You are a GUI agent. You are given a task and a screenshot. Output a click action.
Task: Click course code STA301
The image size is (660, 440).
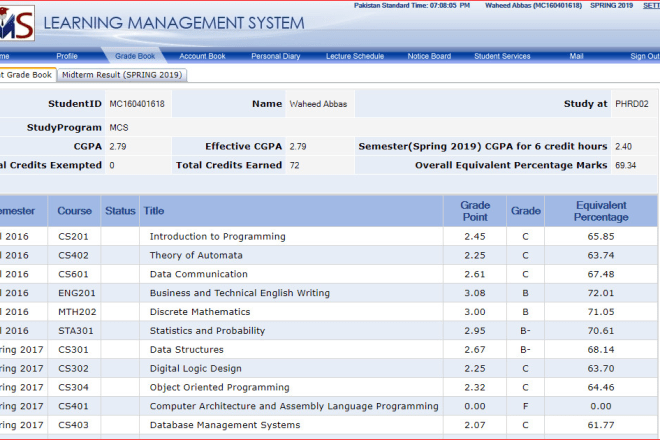point(75,331)
